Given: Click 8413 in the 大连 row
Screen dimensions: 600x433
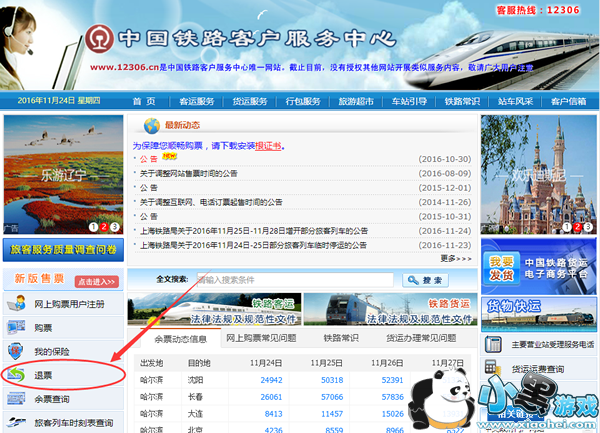Looking at the screenshot, I should [274, 413].
